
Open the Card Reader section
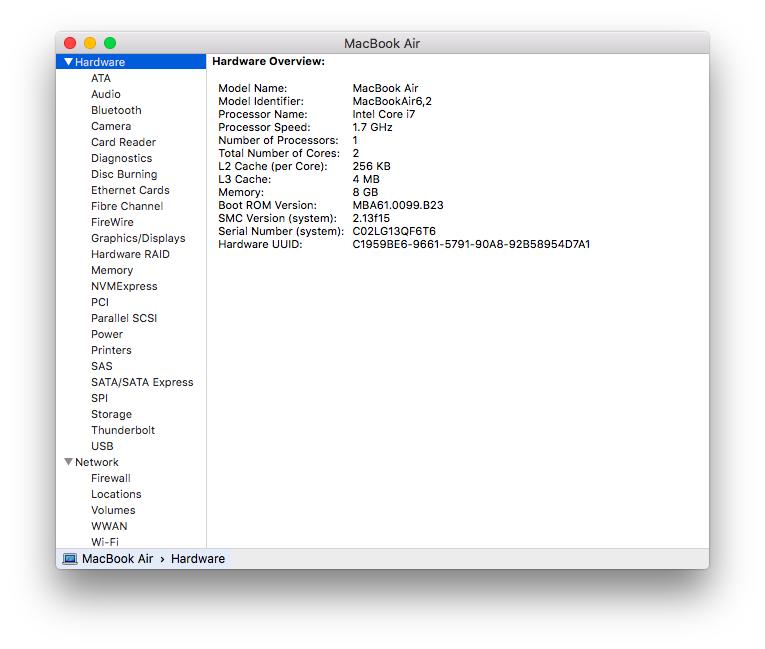point(123,142)
